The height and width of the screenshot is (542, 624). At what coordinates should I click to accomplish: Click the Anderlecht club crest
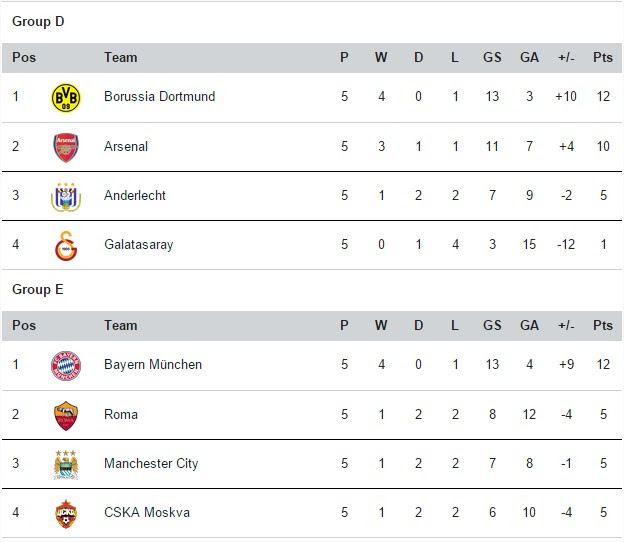pyautogui.click(x=66, y=197)
